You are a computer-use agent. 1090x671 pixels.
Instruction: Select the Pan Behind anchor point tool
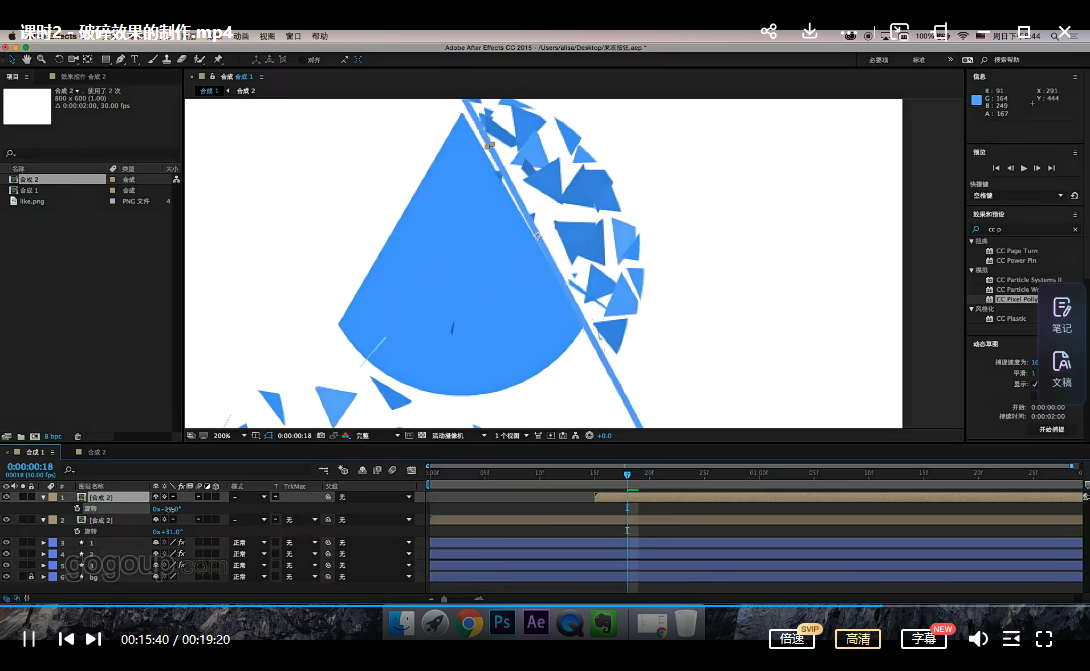click(88, 60)
